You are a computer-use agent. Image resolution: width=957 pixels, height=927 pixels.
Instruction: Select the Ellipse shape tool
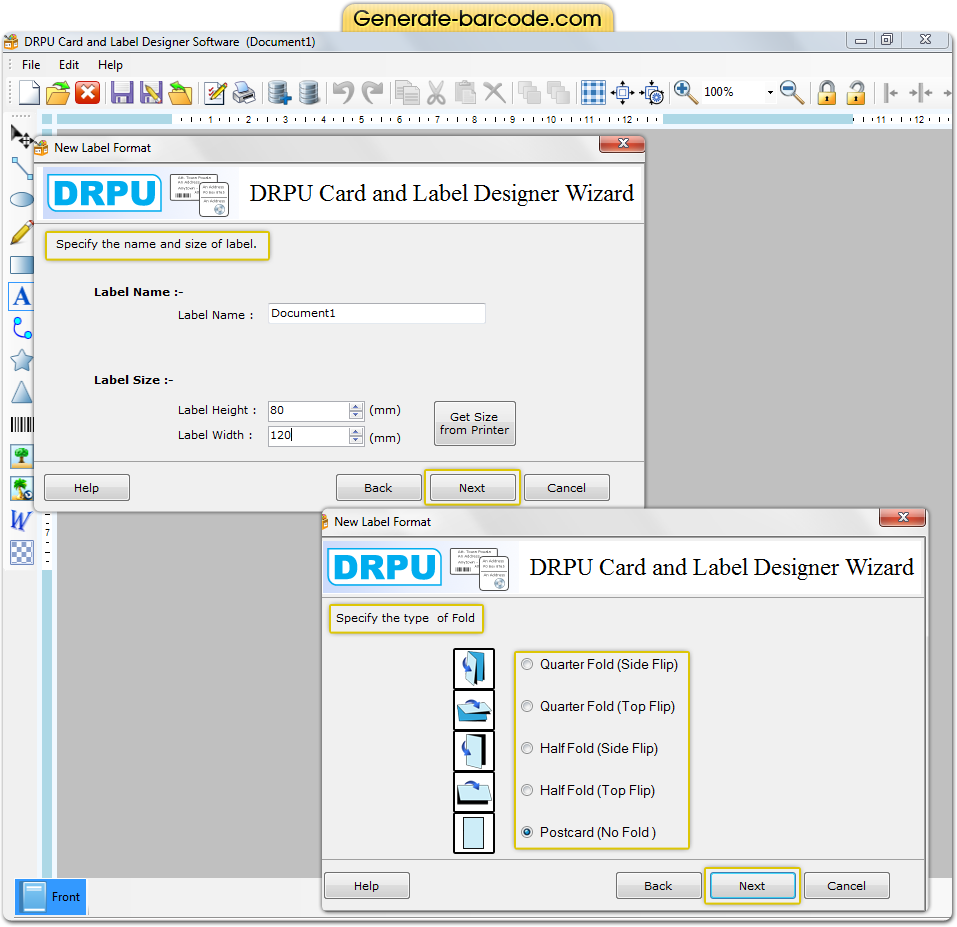click(x=22, y=199)
